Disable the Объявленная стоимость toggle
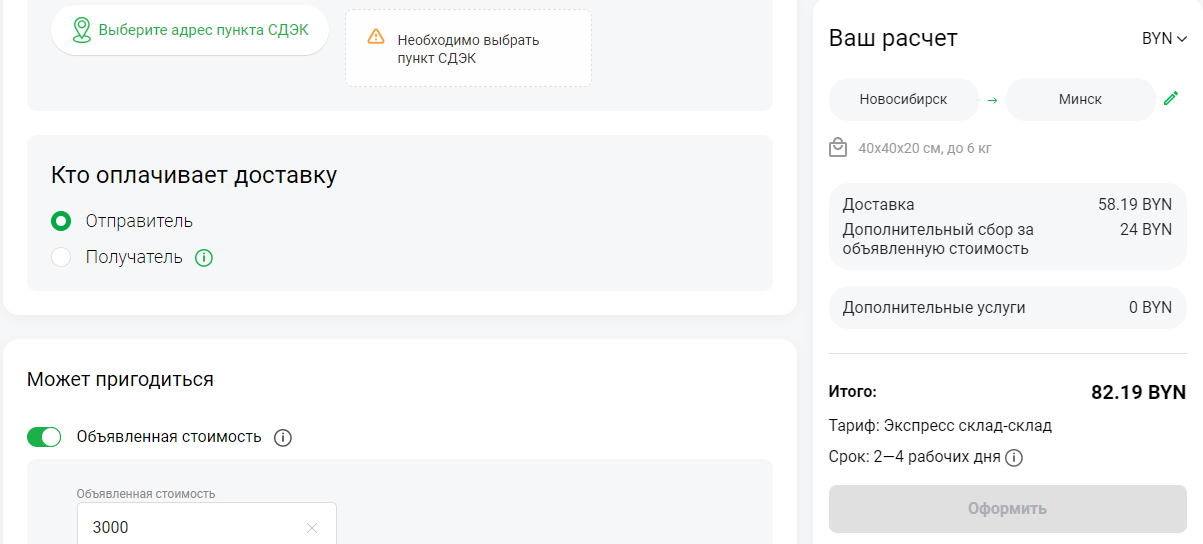Screen dimensions: 1203x544 pyautogui.click(x=44, y=437)
